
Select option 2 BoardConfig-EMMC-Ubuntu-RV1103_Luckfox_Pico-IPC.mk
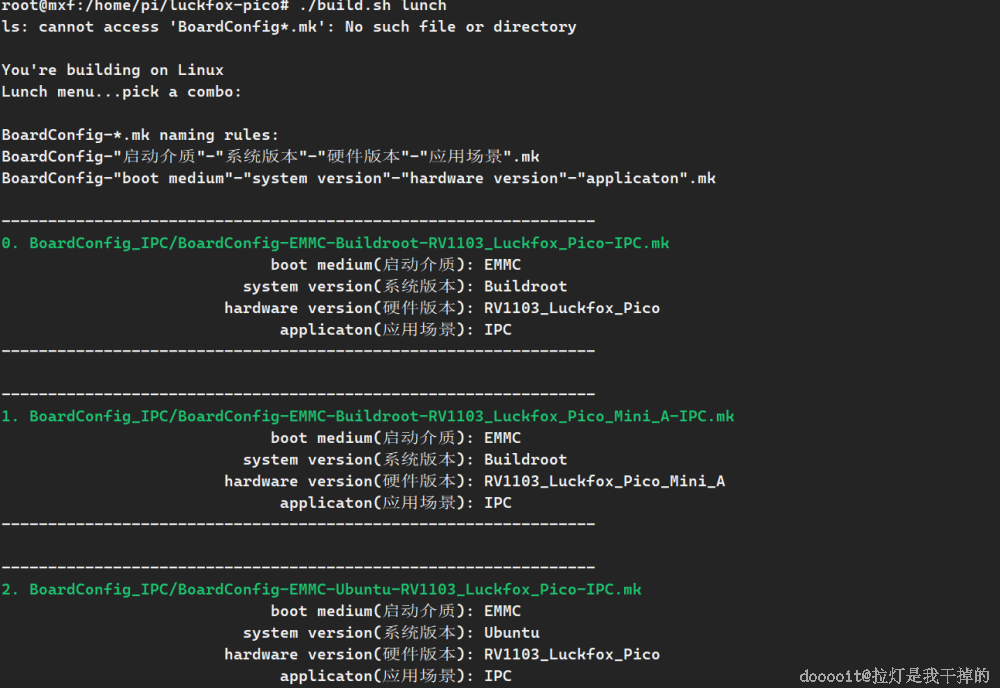point(321,590)
